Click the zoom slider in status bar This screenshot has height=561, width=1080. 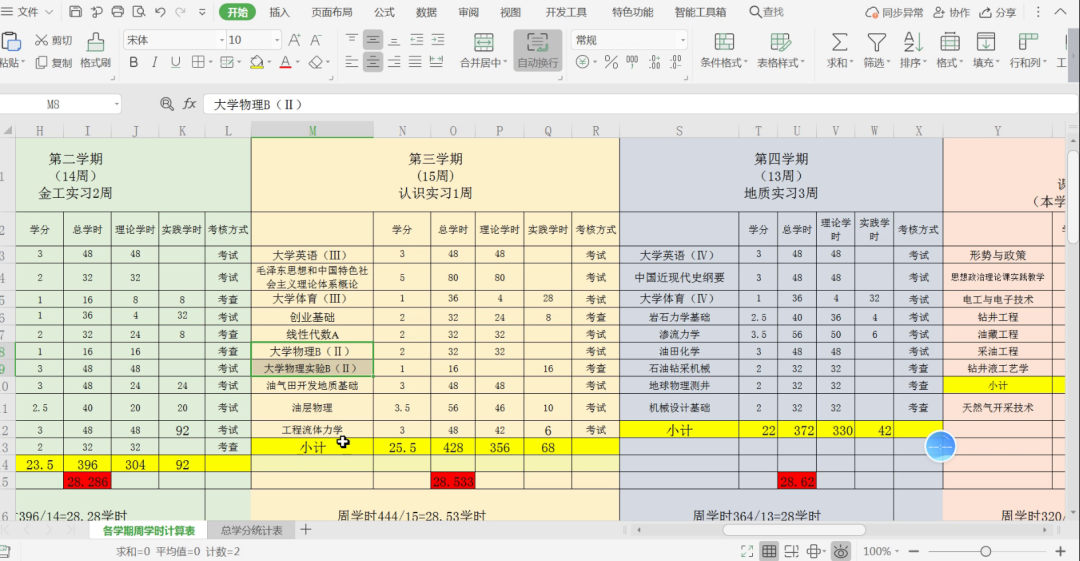pos(985,551)
